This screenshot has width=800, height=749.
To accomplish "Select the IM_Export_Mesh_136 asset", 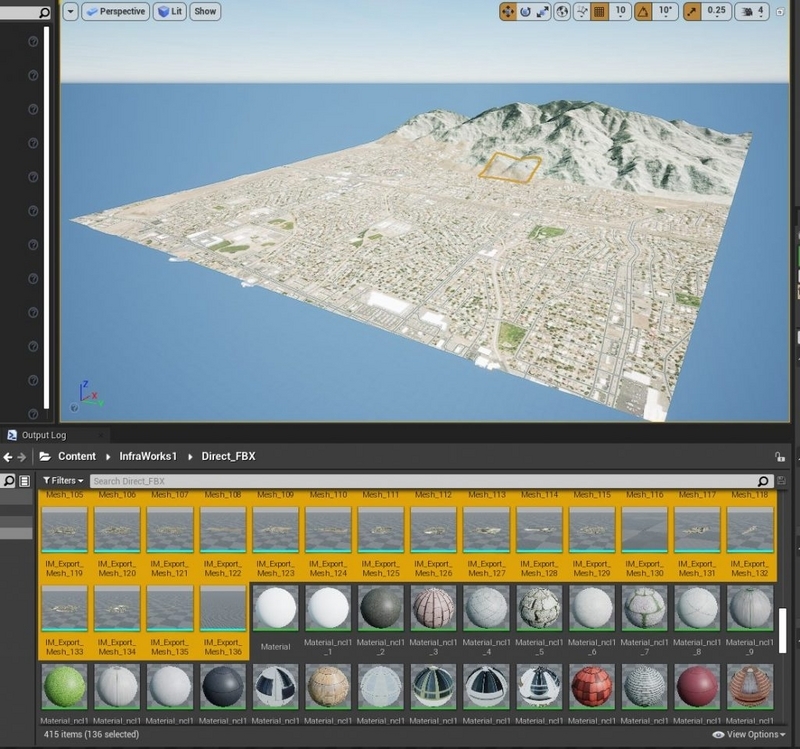I will [223, 620].
